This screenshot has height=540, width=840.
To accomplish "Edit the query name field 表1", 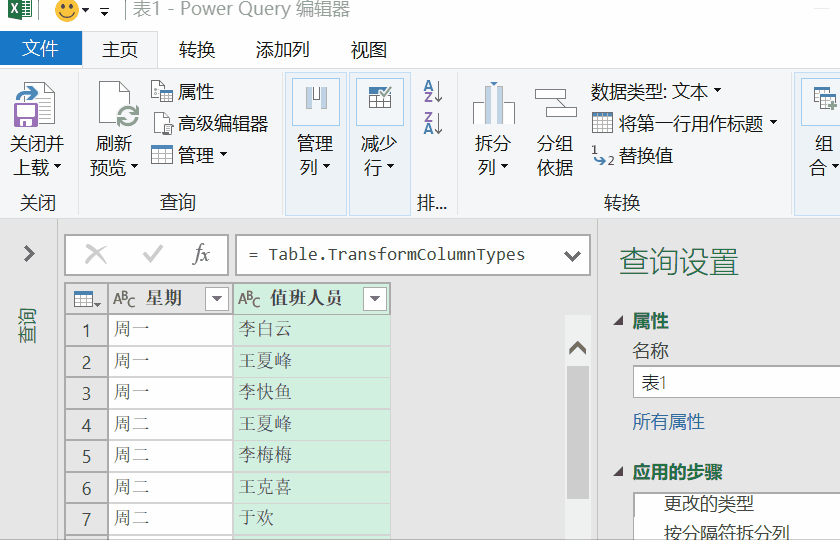I will point(737,382).
